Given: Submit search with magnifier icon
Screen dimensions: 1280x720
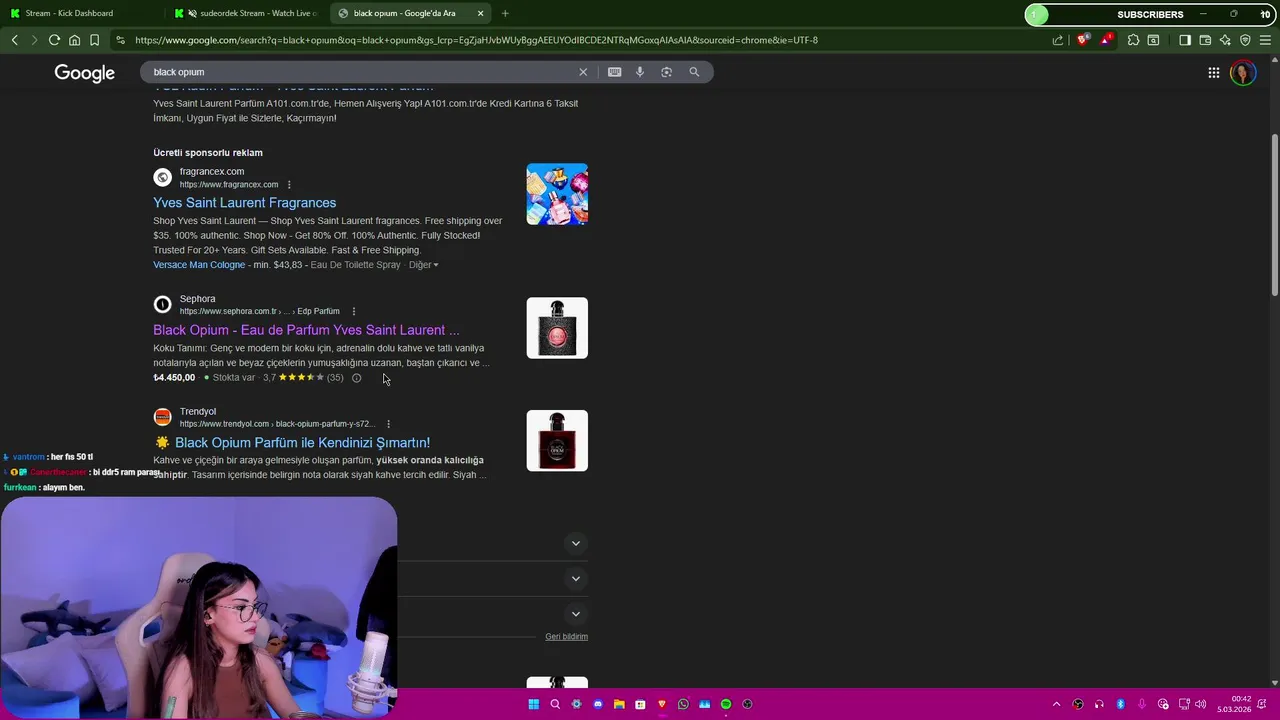Looking at the screenshot, I should 694,72.
